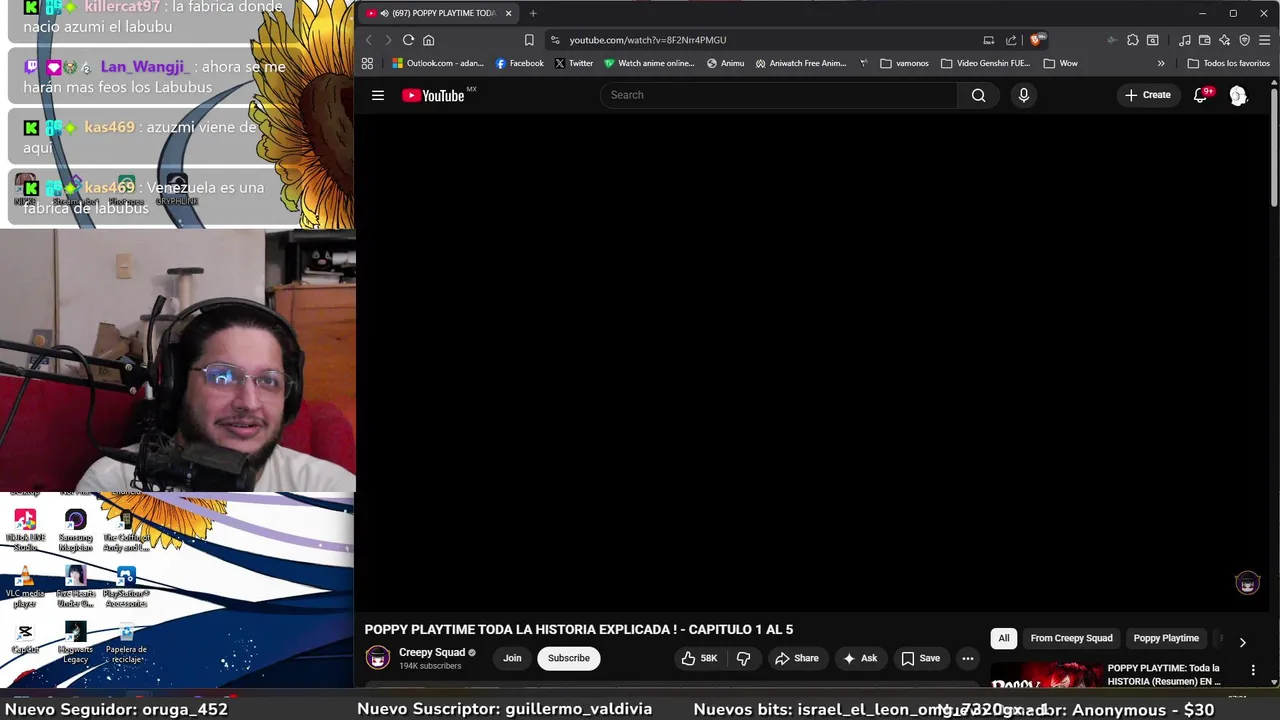This screenshot has height=720, width=1280.
Task: Open the Todos los favoritos folder
Action: [x=1228, y=63]
